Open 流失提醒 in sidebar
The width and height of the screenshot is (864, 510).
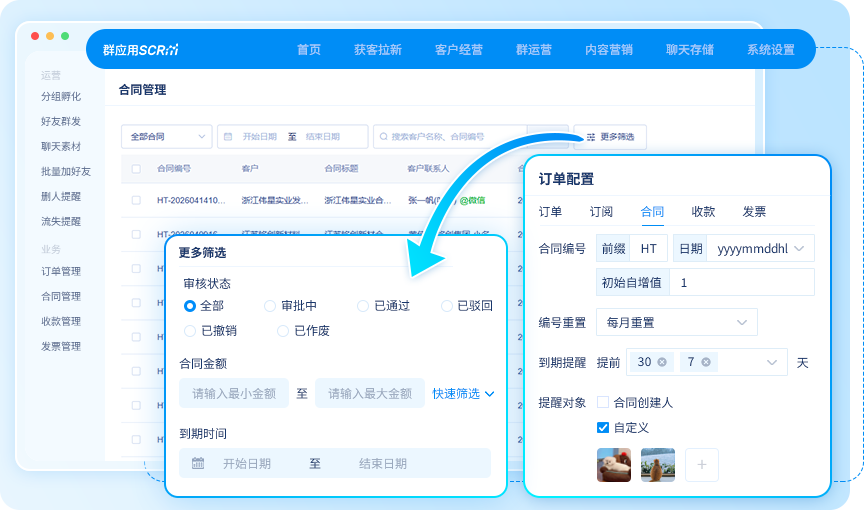click(x=61, y=221)
